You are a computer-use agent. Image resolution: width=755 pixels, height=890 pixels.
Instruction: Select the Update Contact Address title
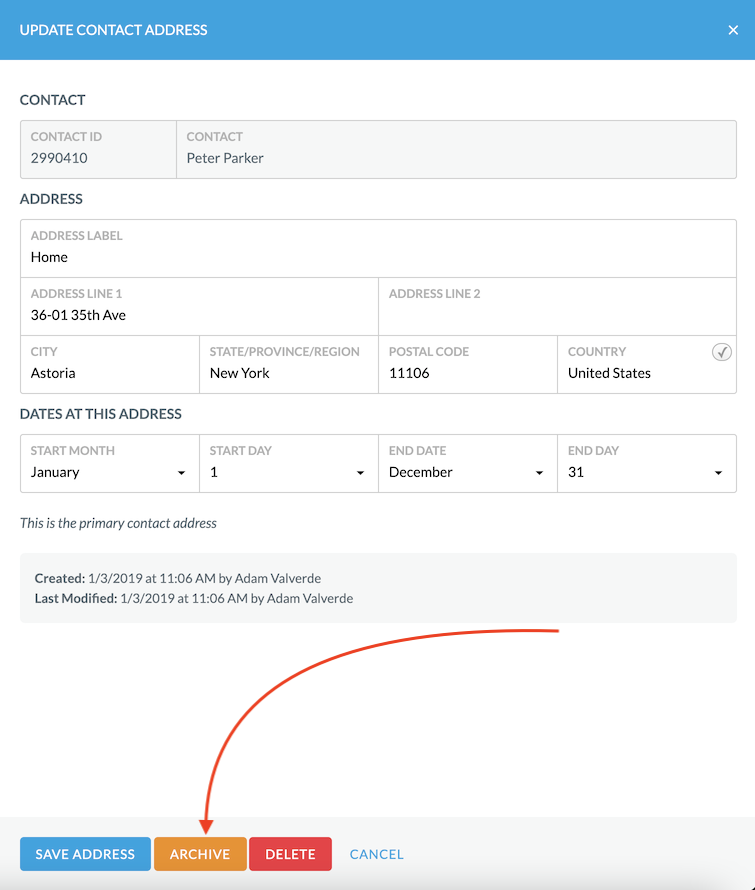[114, 30]
